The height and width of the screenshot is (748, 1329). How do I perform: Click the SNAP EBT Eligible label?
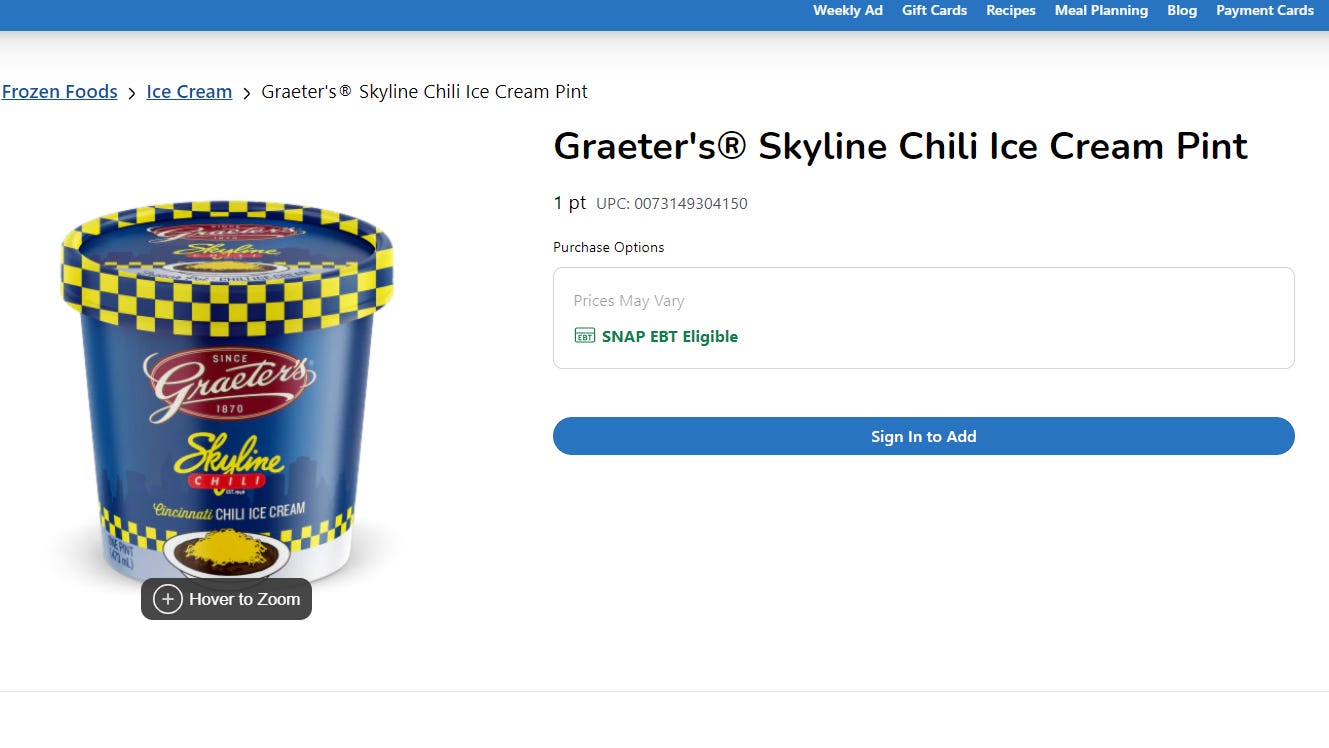click(670, 337)
